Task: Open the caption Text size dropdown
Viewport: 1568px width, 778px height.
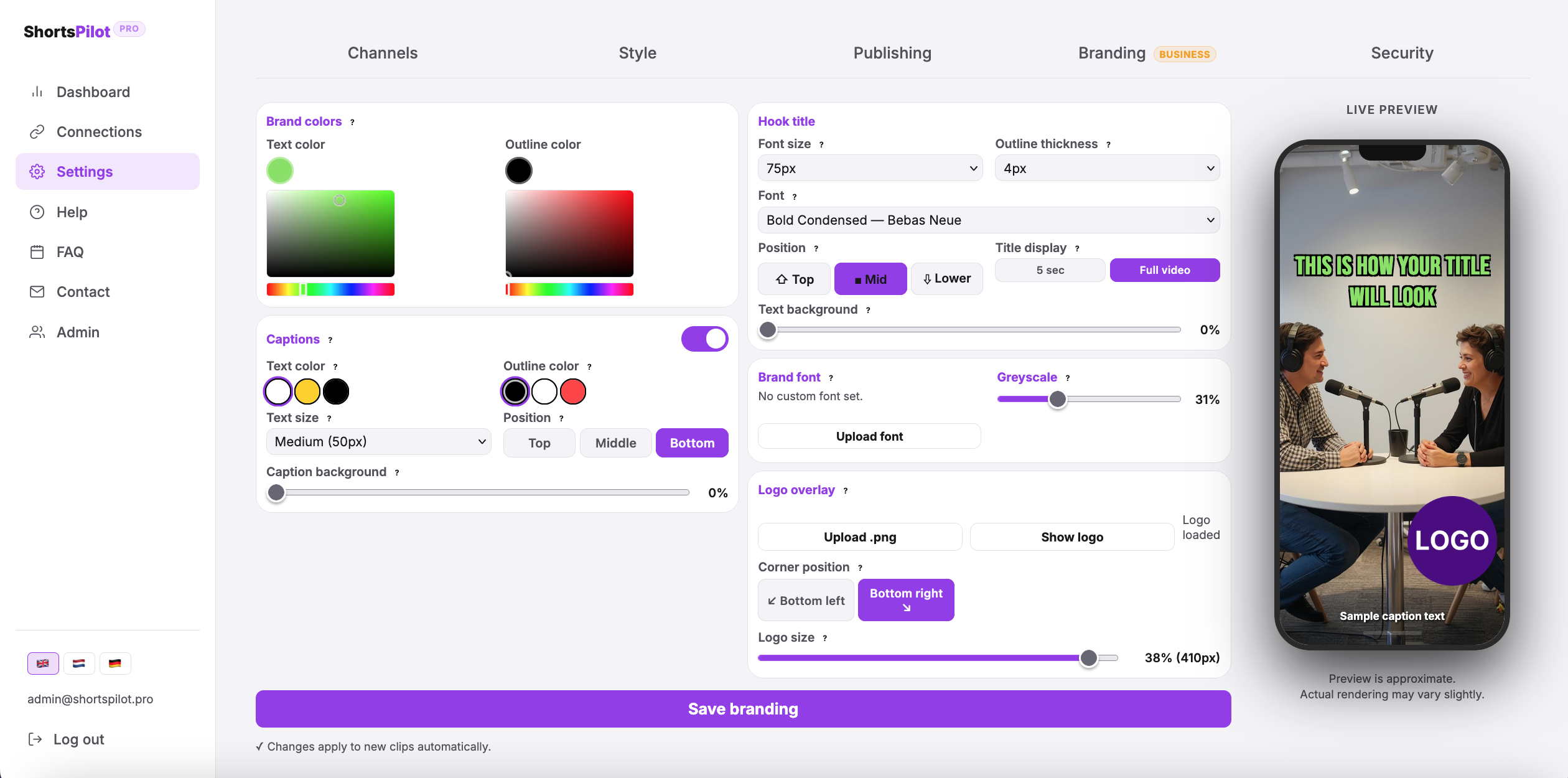Action: (x=378, y=441)
